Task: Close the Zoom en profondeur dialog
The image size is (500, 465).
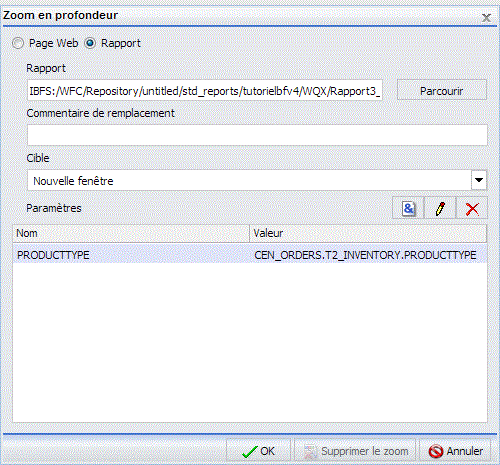Action: coord(486,17)
